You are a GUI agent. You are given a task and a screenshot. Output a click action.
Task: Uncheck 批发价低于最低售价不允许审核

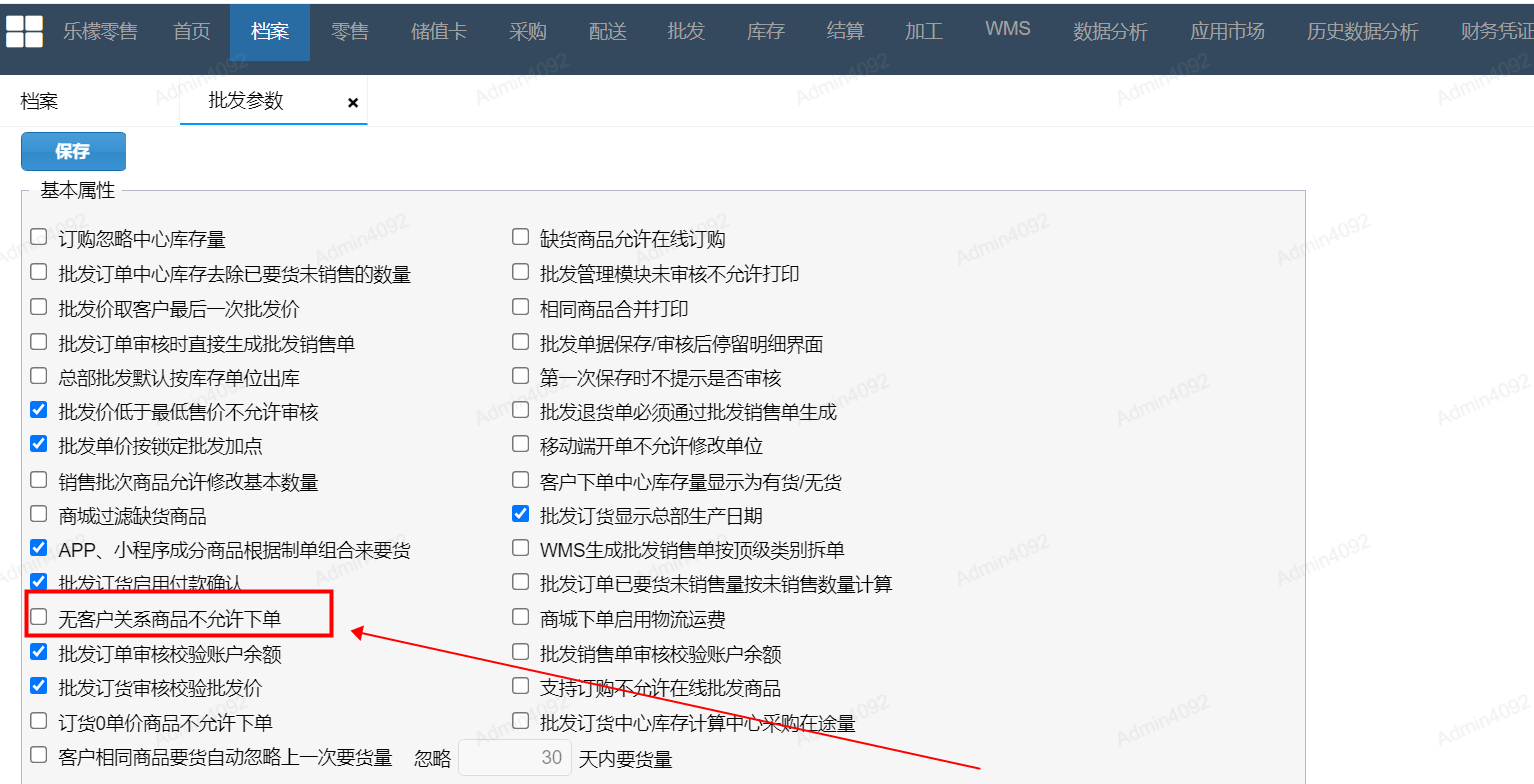(x=39, y=410)
